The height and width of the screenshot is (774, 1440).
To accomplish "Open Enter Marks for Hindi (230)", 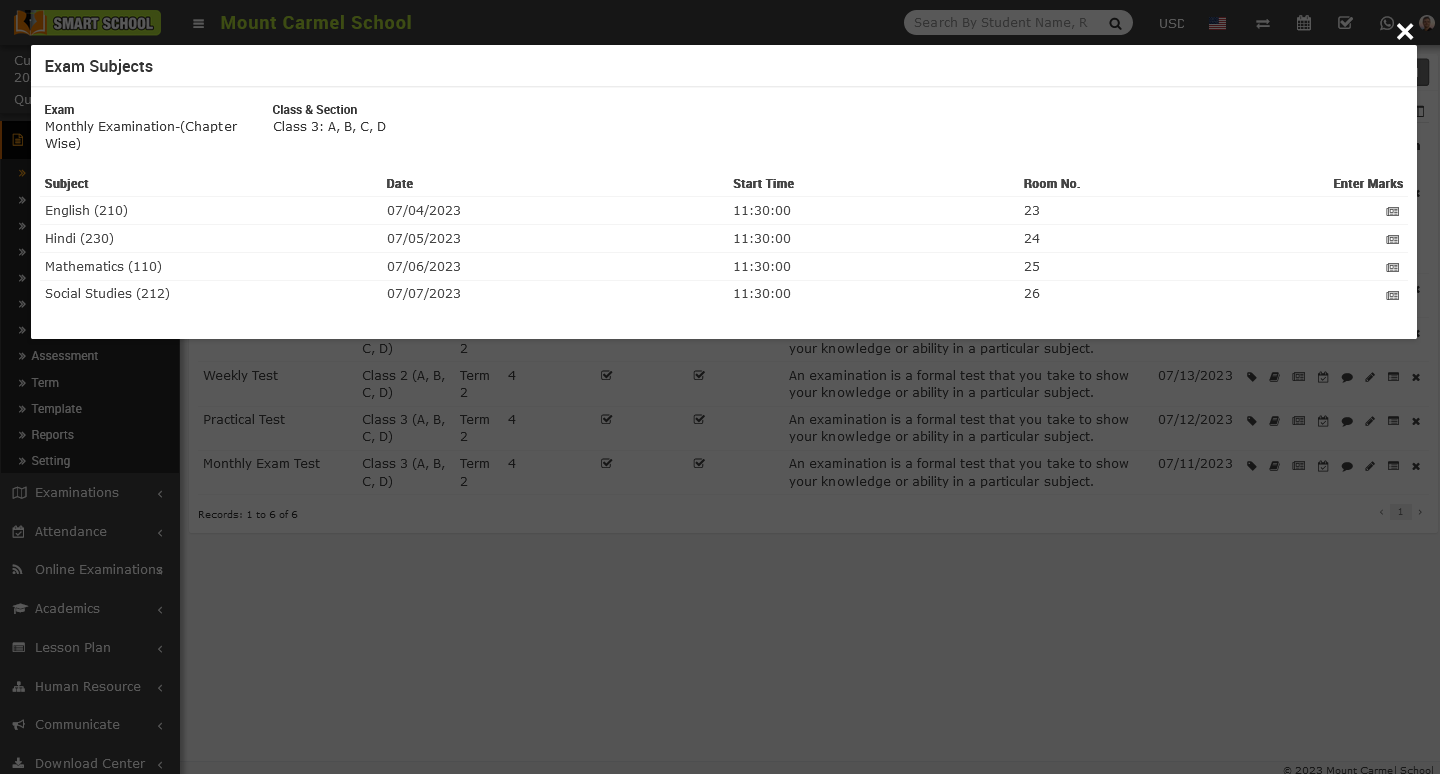I will click(x=1392, y=240).
